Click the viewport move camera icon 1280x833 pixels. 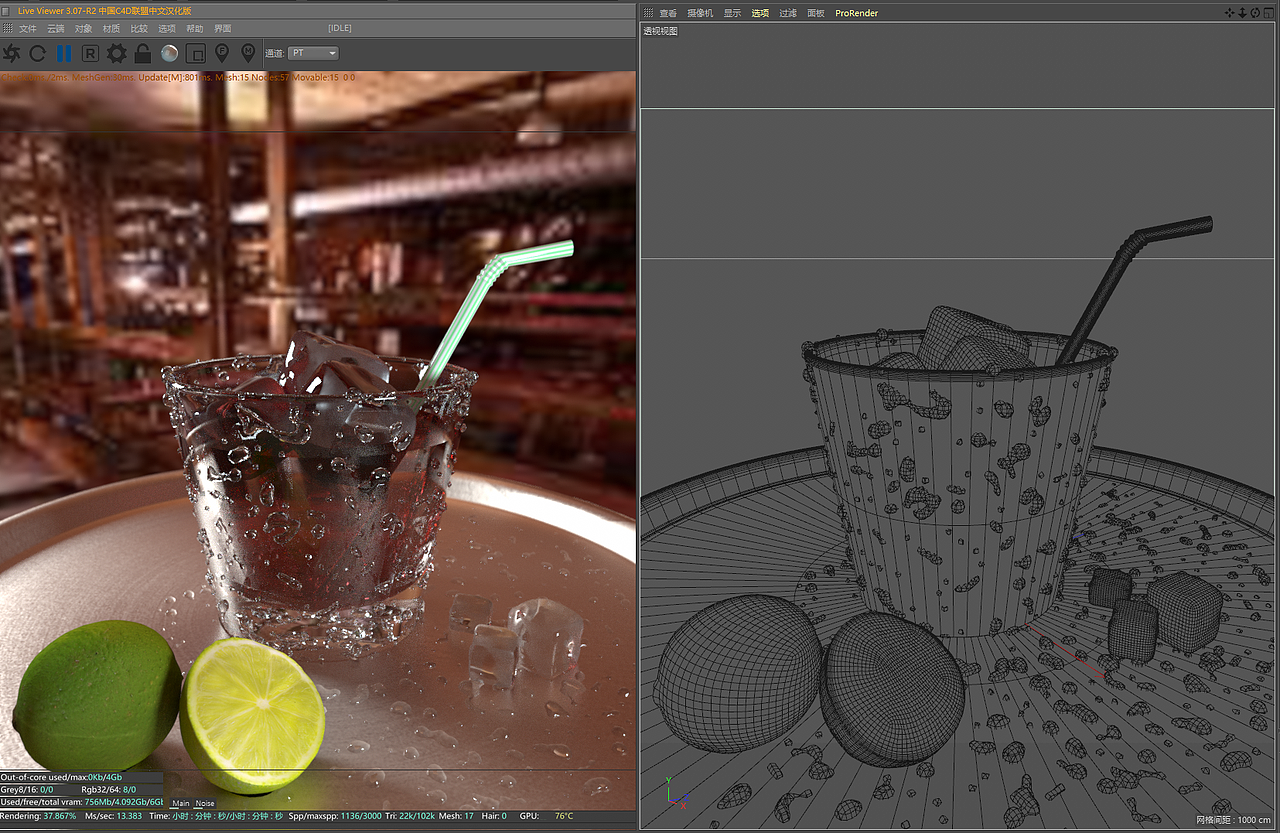(1230, 13)
